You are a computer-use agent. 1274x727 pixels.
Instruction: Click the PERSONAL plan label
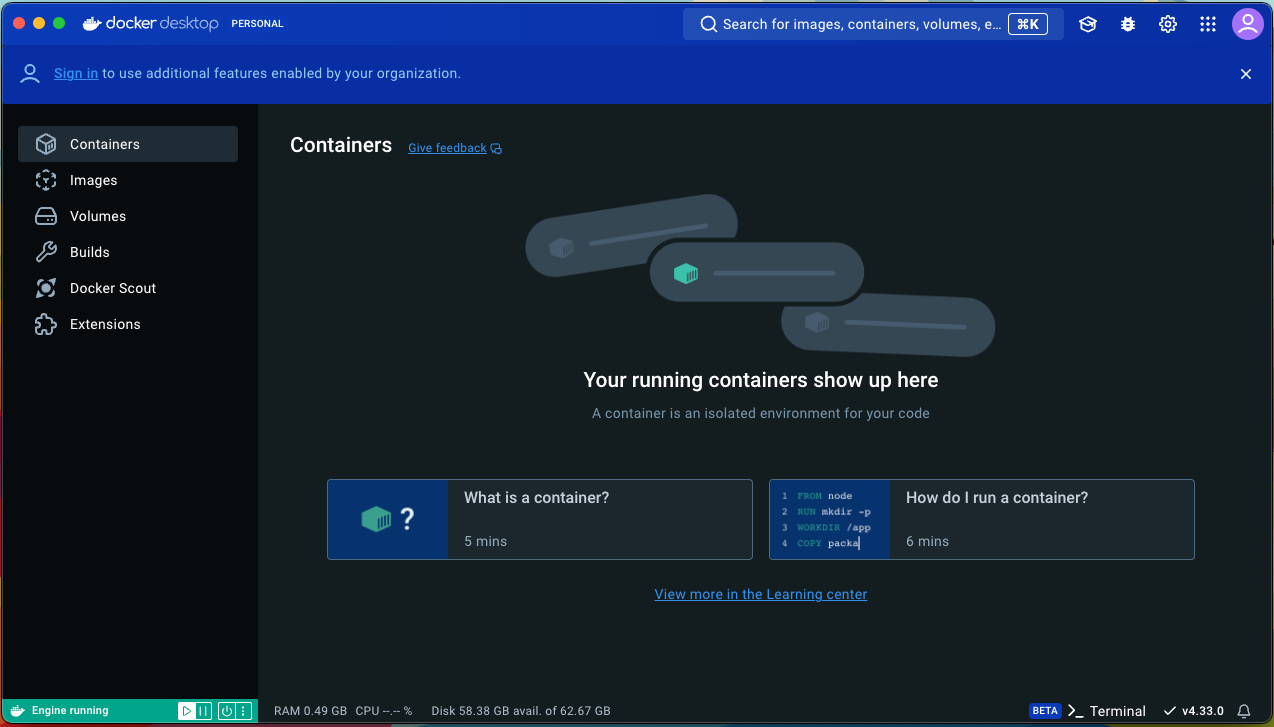(x=257, y=24)
